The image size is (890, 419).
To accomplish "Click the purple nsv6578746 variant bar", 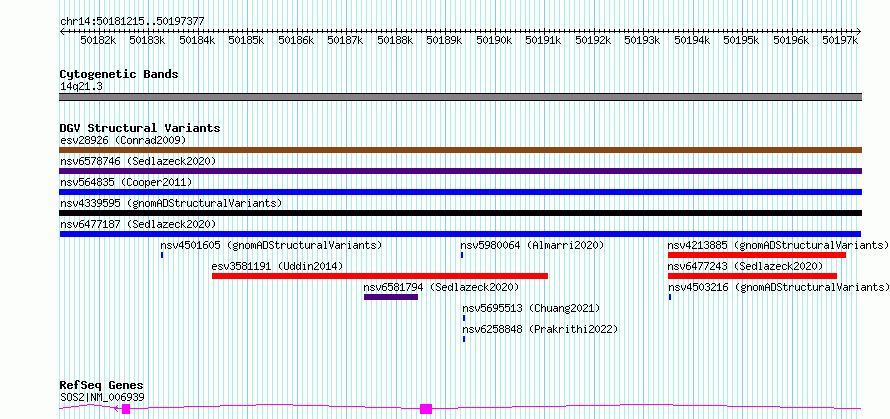I will point(460,171).
